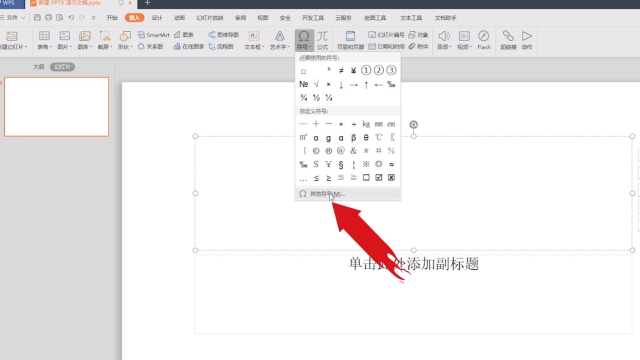Insert the § section symbol
The height and width of the screenshot is (360, 640).
coord(341,164)
